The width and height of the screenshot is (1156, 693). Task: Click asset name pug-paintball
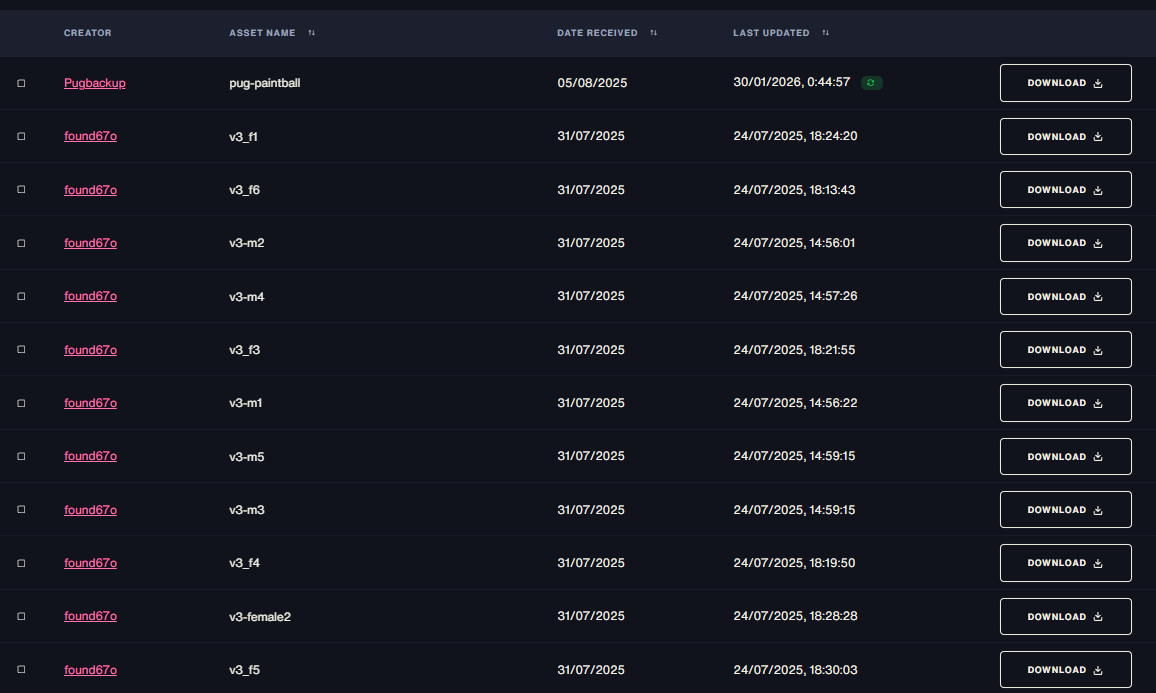265,83
